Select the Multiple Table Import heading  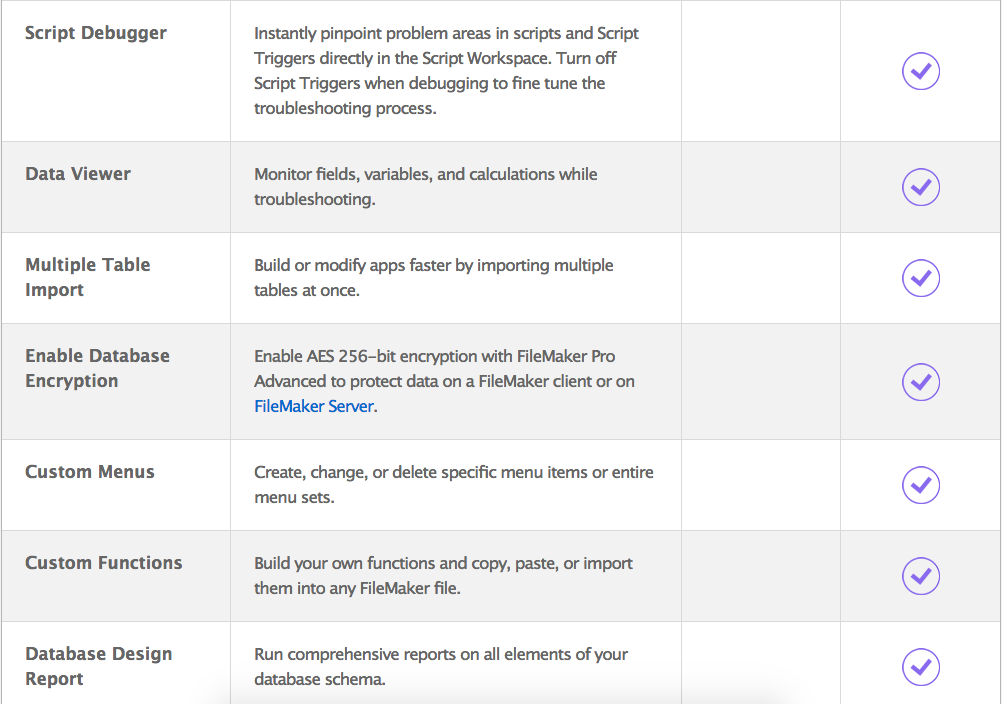[88, 277]
